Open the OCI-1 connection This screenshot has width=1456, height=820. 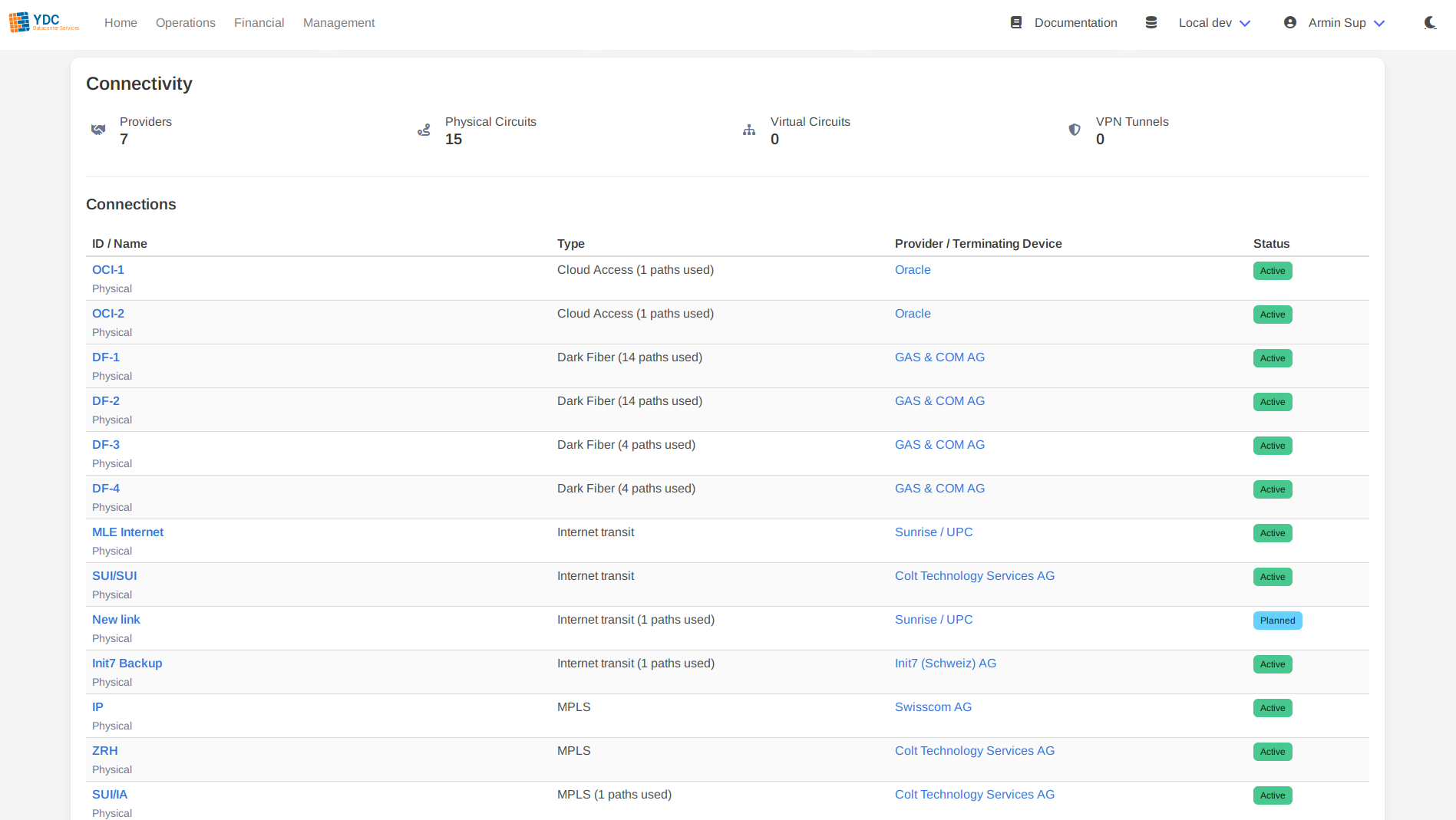pyautogui.click(x=108, y=270)
